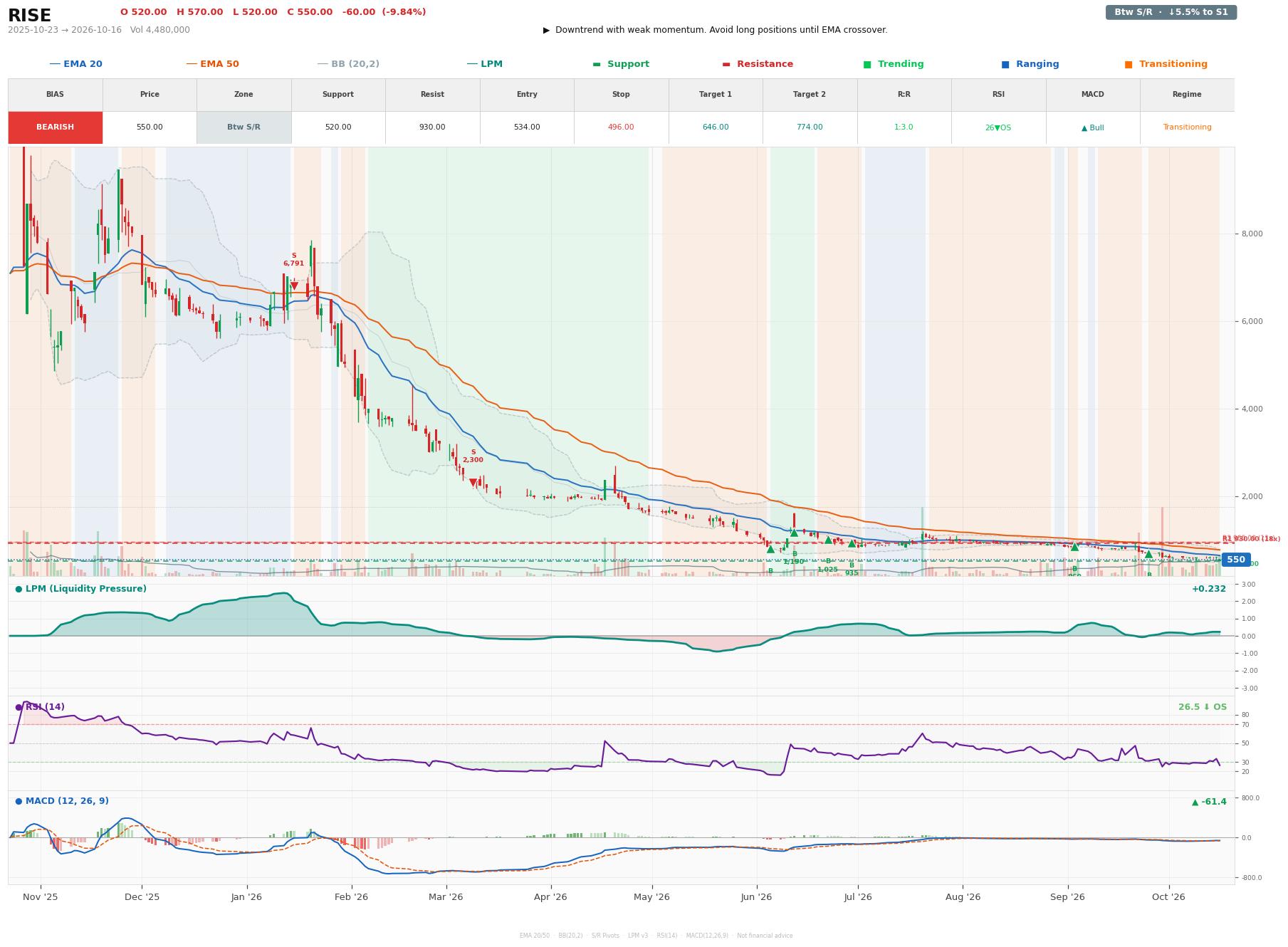Click the 8,000 price axis label
Viewport: 1288px width, 947px height.
tap(1251, 234)
